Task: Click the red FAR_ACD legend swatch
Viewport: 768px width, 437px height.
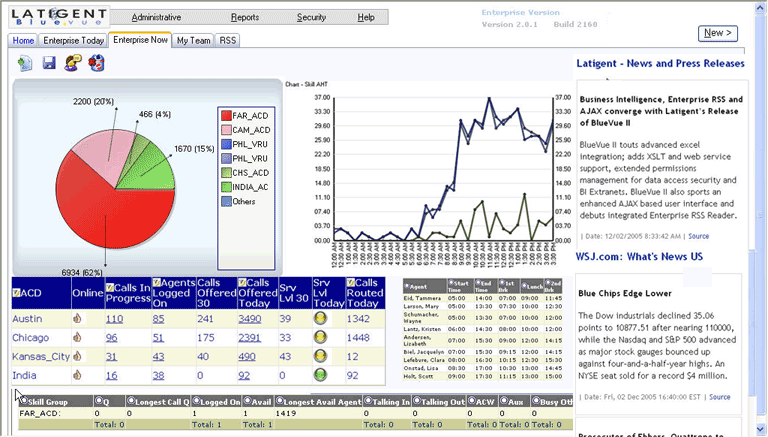Action: click(x=227, y=117)
